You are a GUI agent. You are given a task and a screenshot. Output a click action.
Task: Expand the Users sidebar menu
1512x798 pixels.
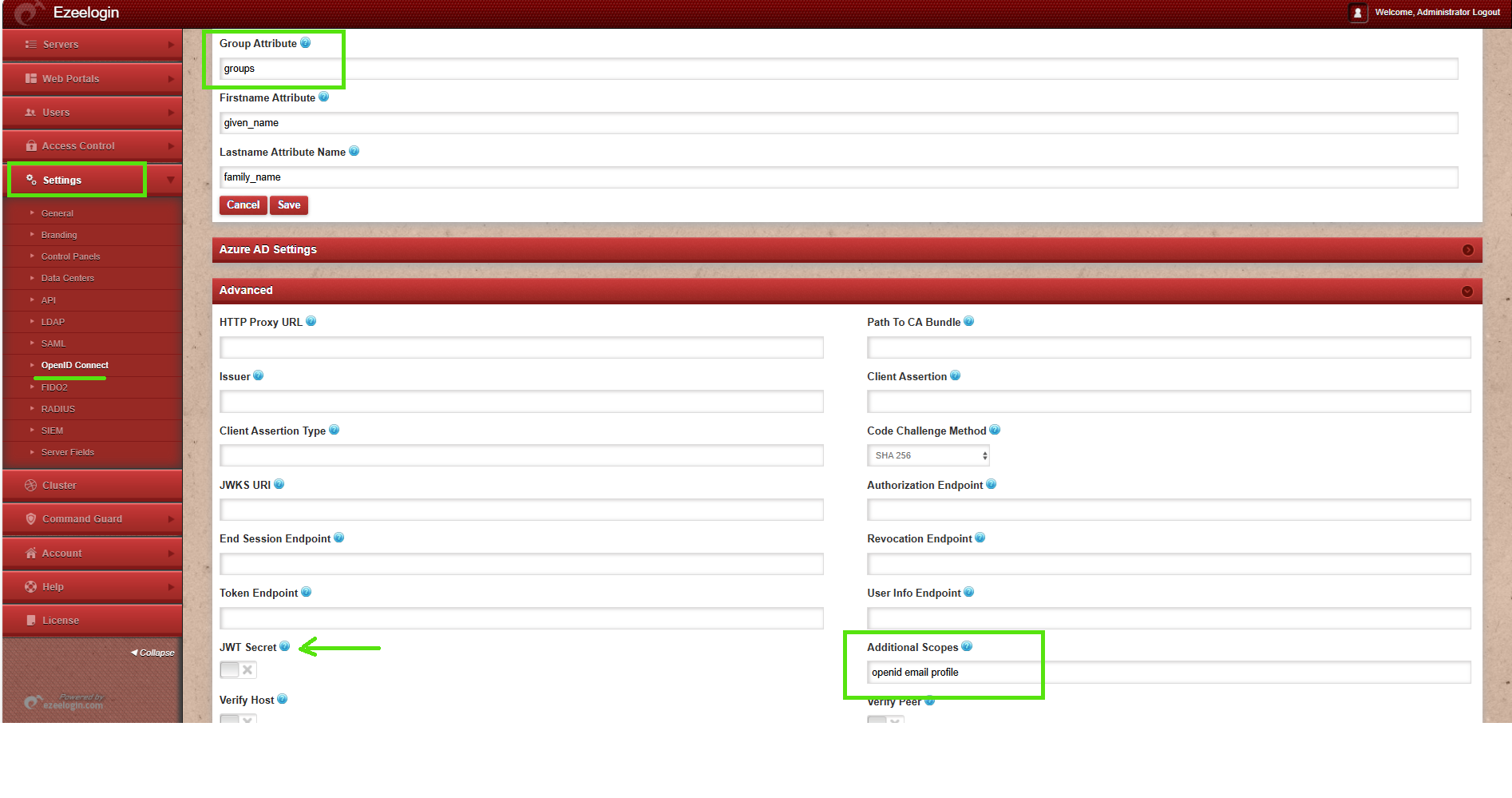(x=92, y=112)
